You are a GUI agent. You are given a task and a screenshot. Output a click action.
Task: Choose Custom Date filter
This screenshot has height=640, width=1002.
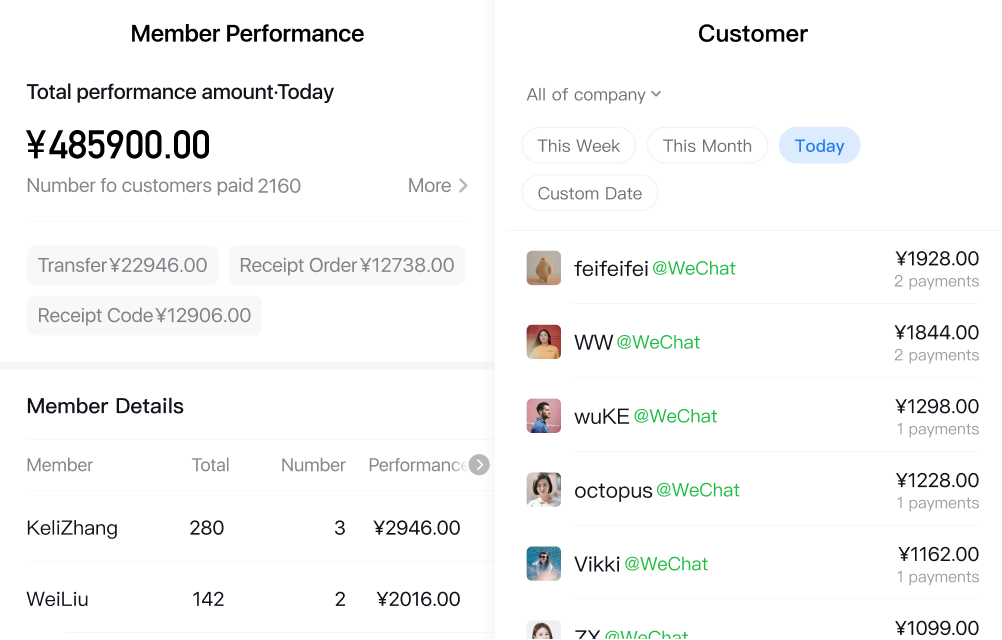590,194
